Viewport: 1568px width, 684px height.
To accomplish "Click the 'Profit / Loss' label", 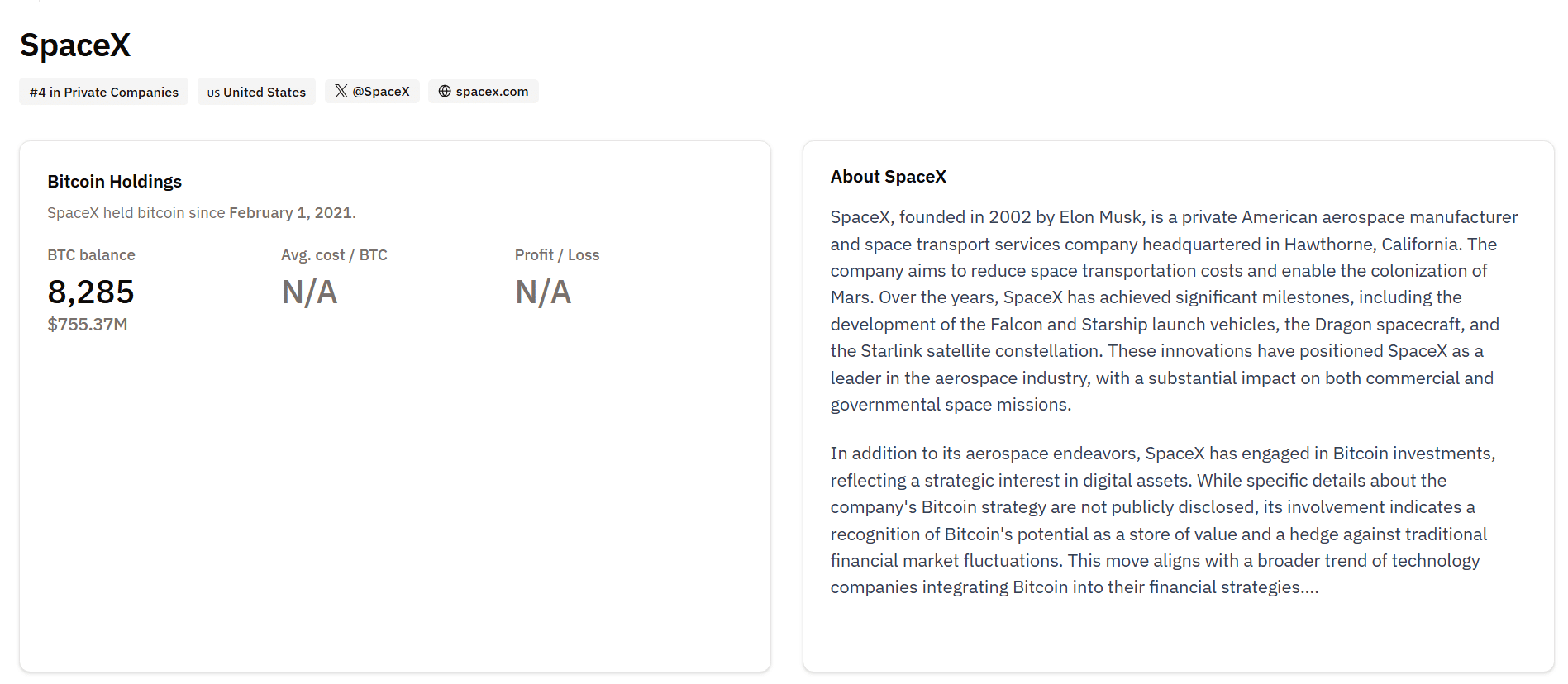I will [x=557, y=254].
